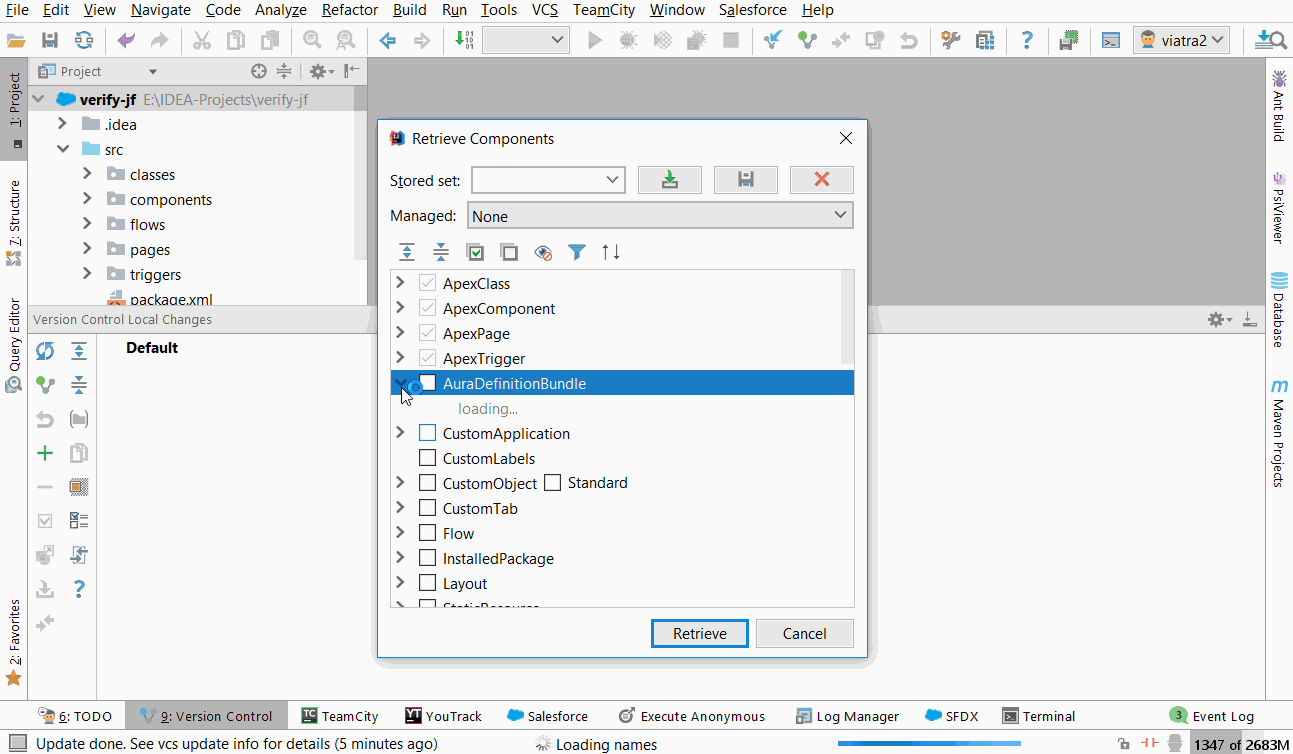Click the Save All toolbar icon
Screen dimensions: 1293x754
tap(50, 40)
